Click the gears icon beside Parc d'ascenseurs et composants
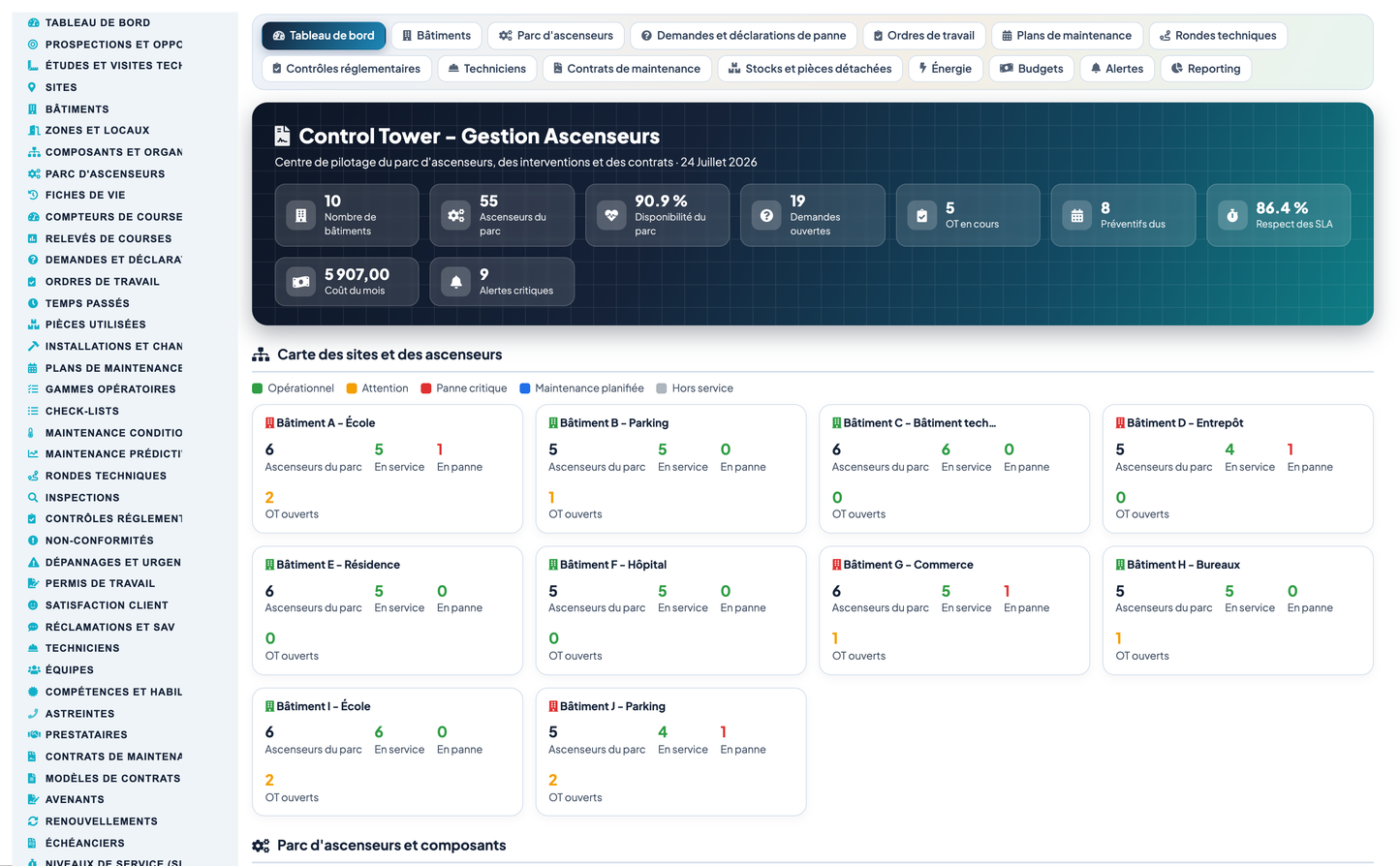Viewport: 1400px width, 866px height. pyautogui.click(x=261, y=846)
